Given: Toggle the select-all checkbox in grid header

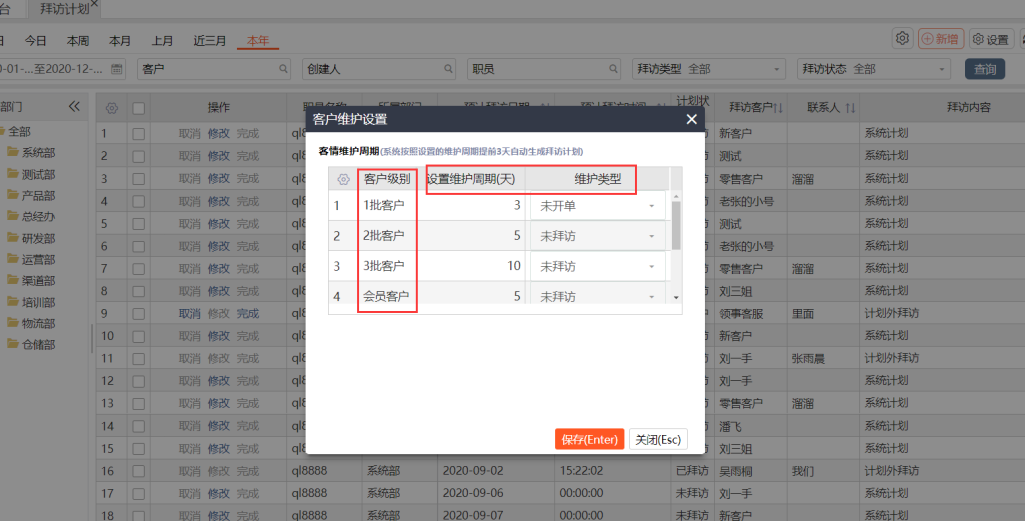Looking at the screenshot, I should click(x=139, y=108).
